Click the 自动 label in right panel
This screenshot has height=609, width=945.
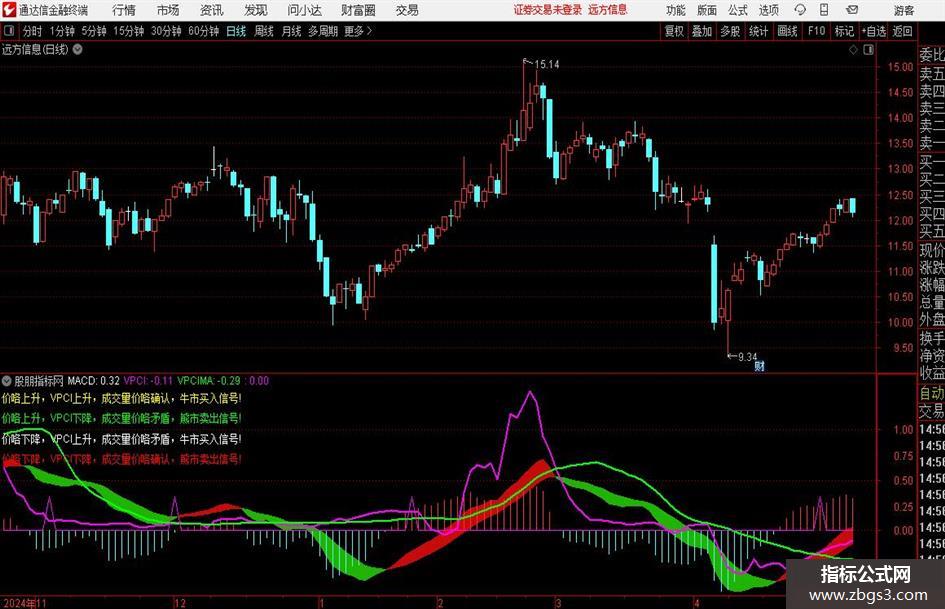point(932,393)
